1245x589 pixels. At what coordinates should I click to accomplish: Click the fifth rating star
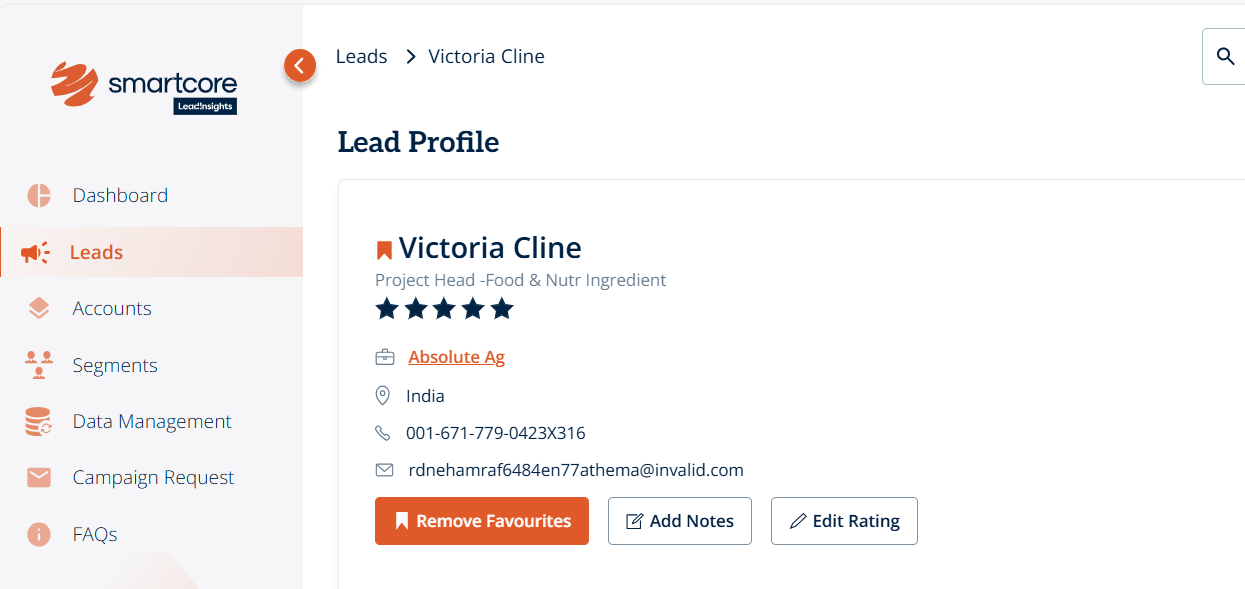(x=502, y=309)
